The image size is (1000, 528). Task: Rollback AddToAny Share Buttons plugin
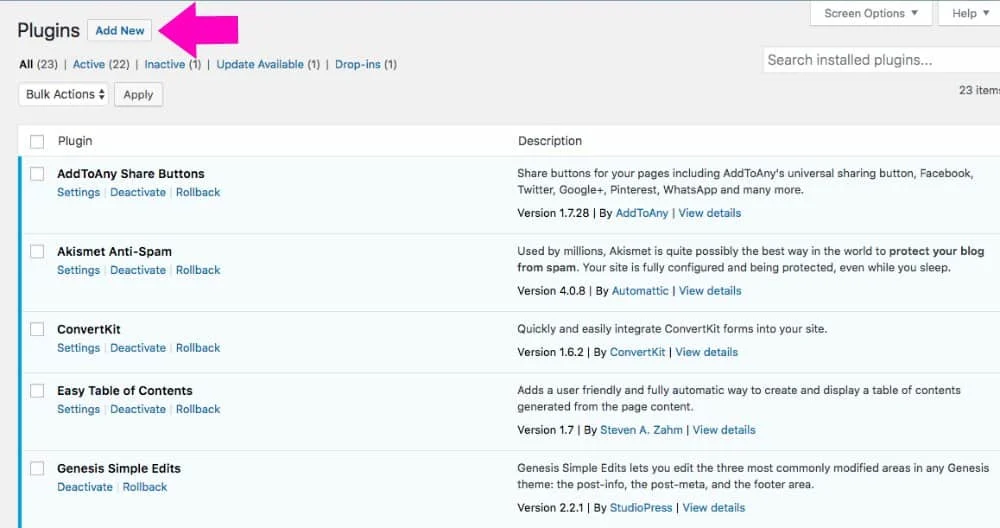click(198, 193)
